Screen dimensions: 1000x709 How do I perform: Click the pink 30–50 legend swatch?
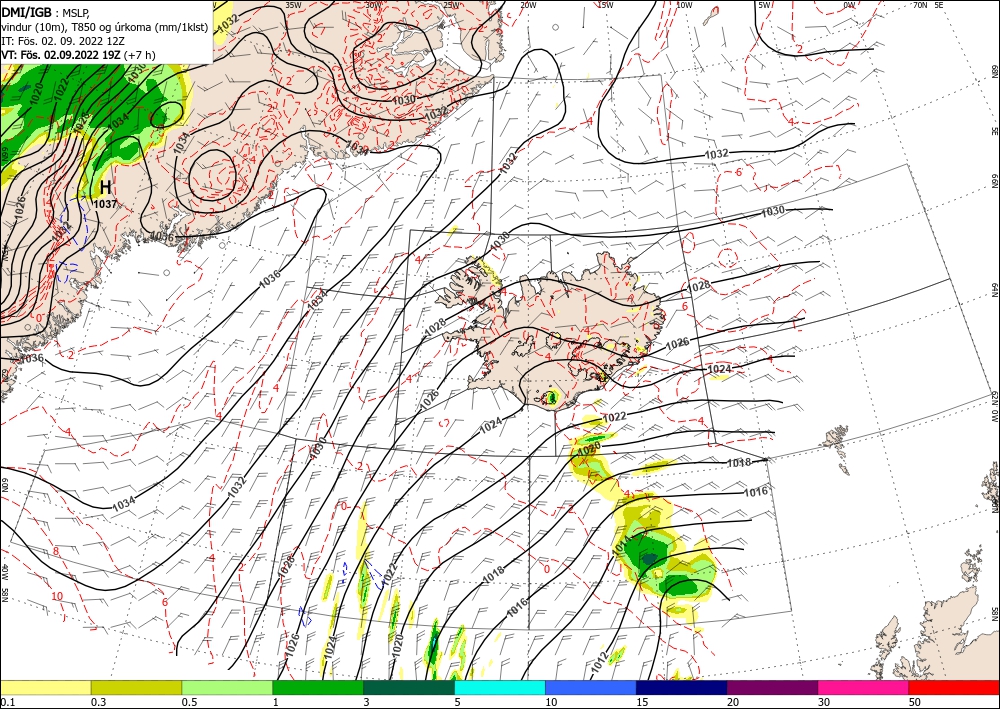pos(864,687)
